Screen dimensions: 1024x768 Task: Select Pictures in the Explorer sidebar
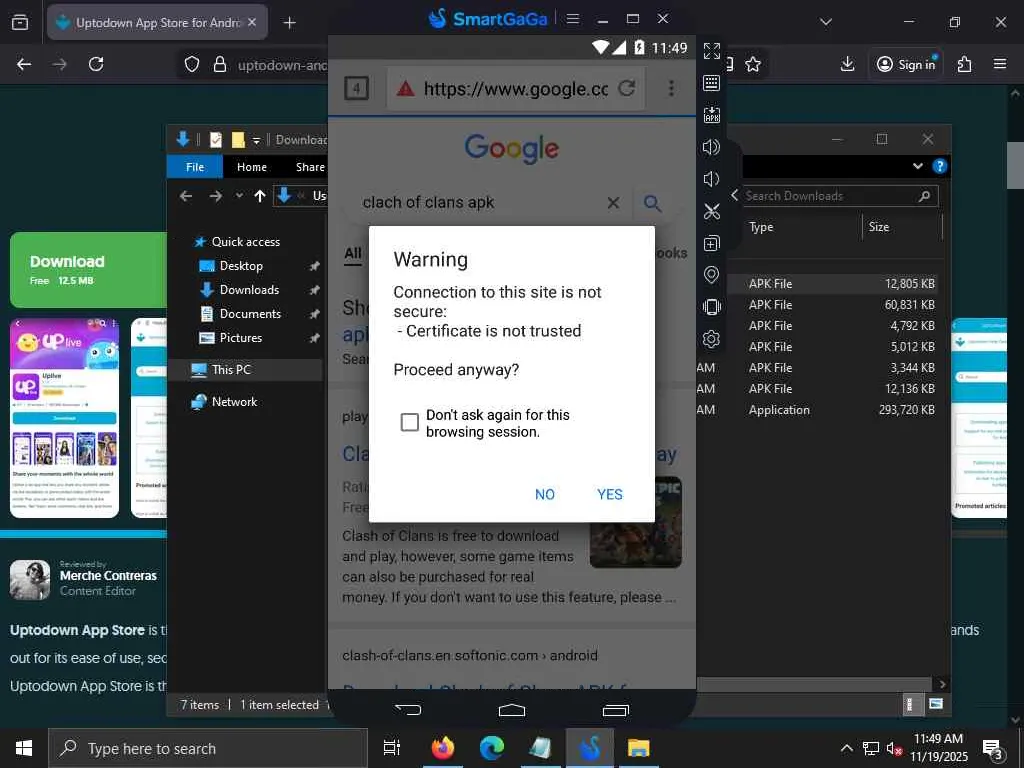tap(240, 338)
